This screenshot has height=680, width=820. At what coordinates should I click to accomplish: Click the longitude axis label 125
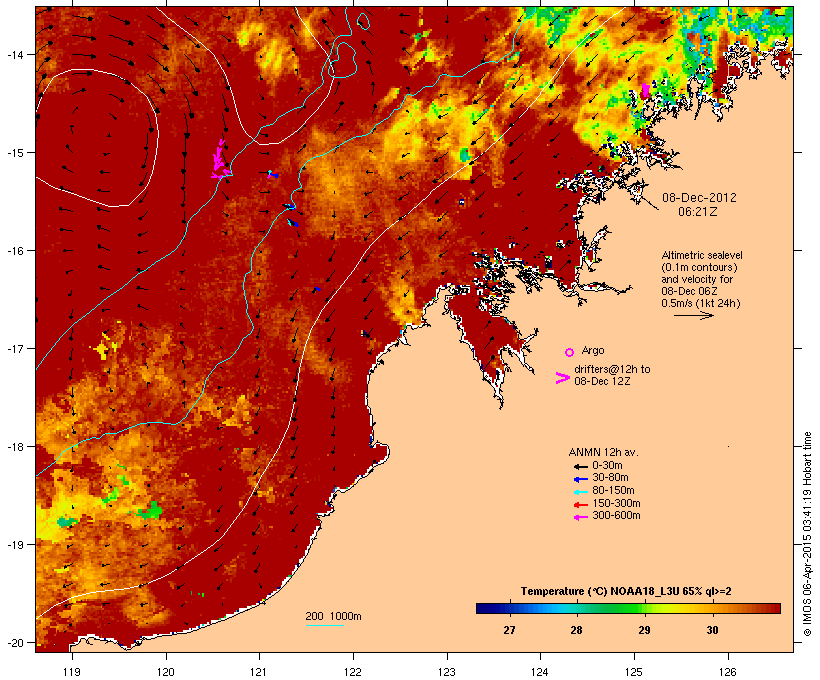click(x=634, y=672)
